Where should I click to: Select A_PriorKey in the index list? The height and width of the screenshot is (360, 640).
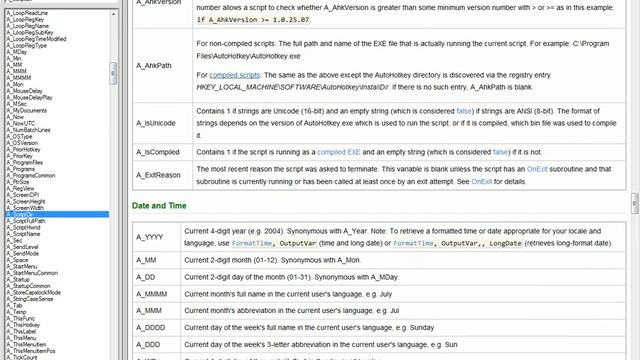19,156
